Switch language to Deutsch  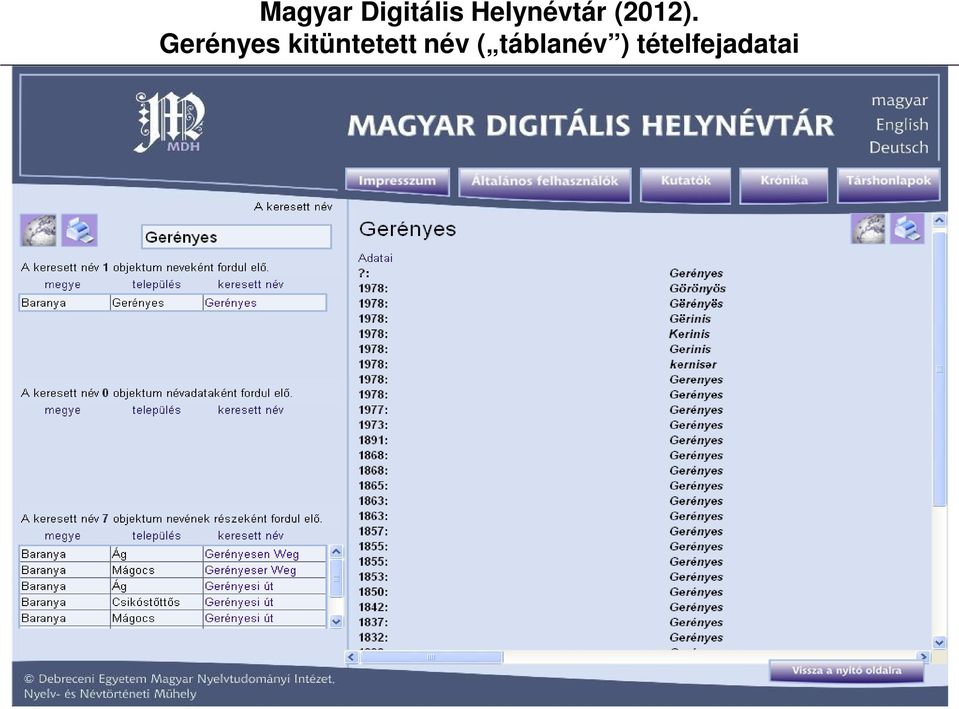[898, 147]
